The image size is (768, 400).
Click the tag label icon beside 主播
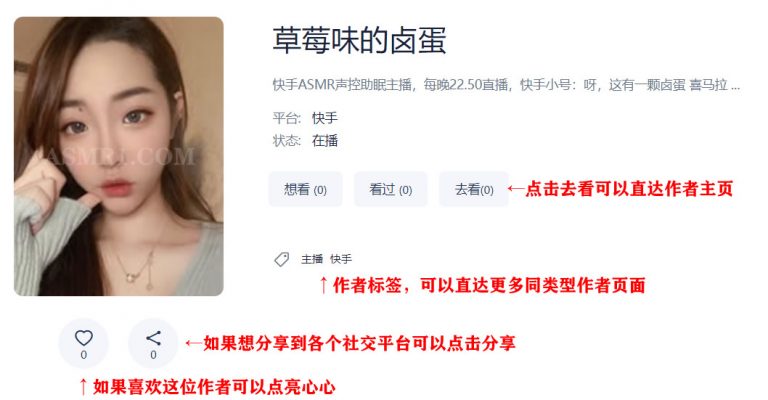click(x=282, y=259)
